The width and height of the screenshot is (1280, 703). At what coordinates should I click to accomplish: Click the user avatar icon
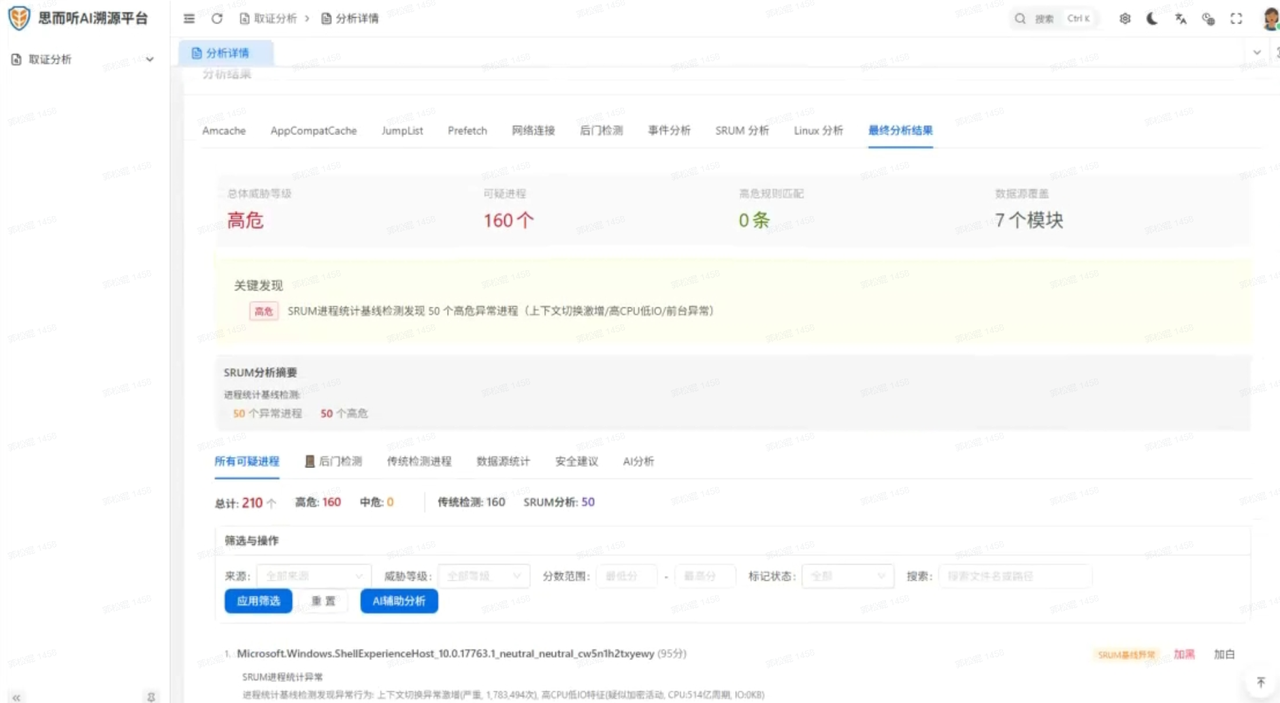(x=1271, y=19)
